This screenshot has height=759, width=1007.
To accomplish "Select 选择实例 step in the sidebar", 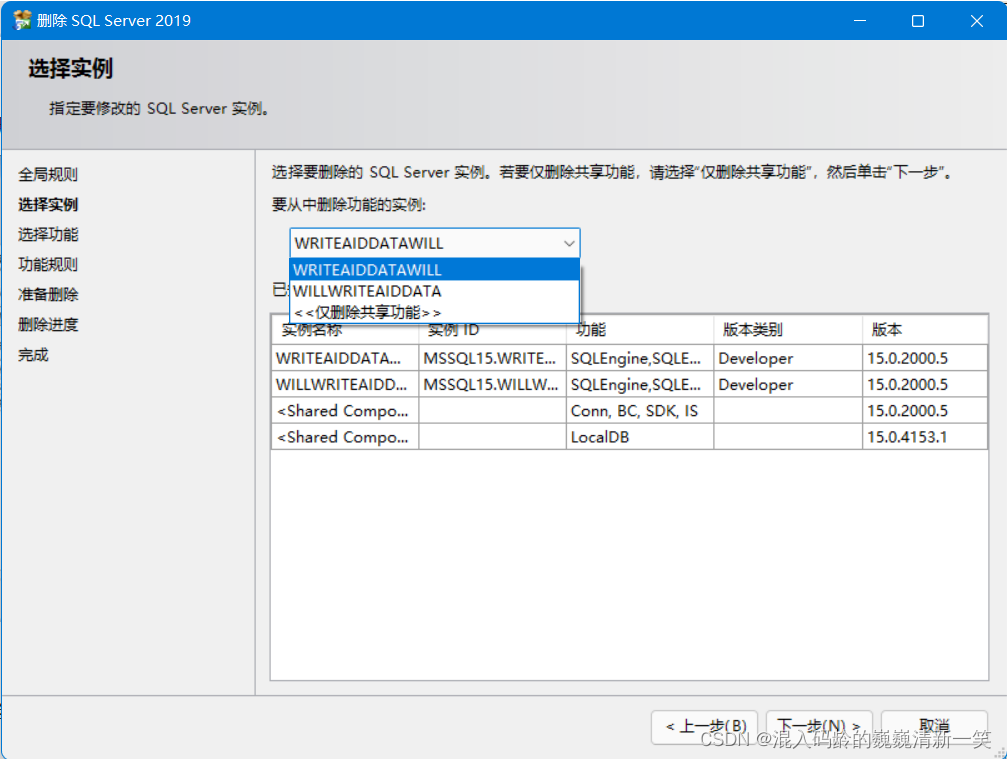I will point(48,204).
